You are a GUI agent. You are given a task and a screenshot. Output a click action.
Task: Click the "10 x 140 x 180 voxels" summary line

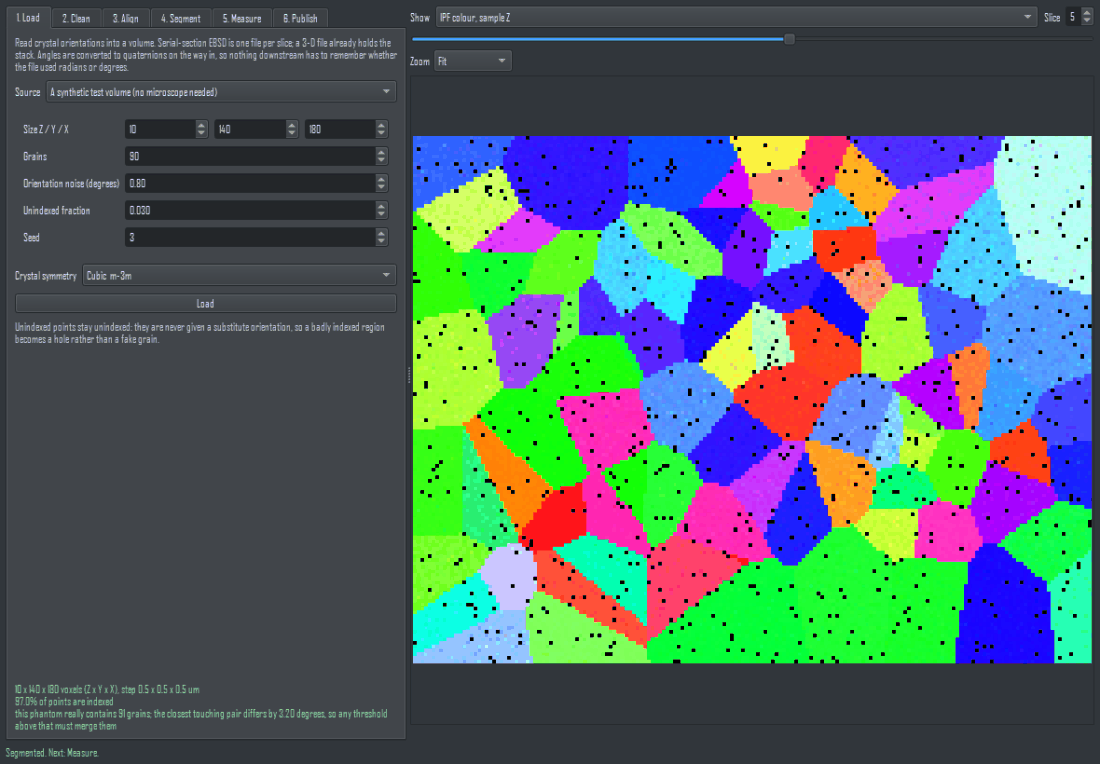coord(107,690)
